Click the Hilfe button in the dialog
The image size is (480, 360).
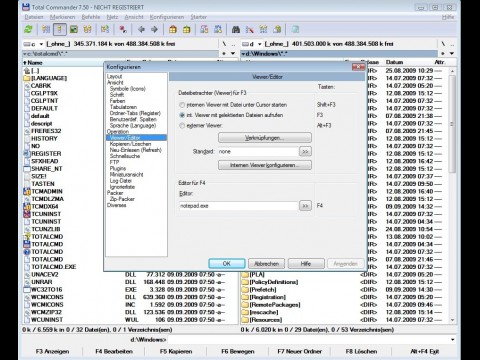point(306,264)
